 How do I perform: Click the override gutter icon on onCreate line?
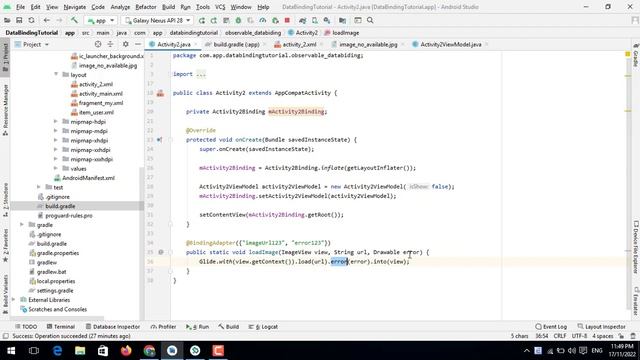click(160, 140)
